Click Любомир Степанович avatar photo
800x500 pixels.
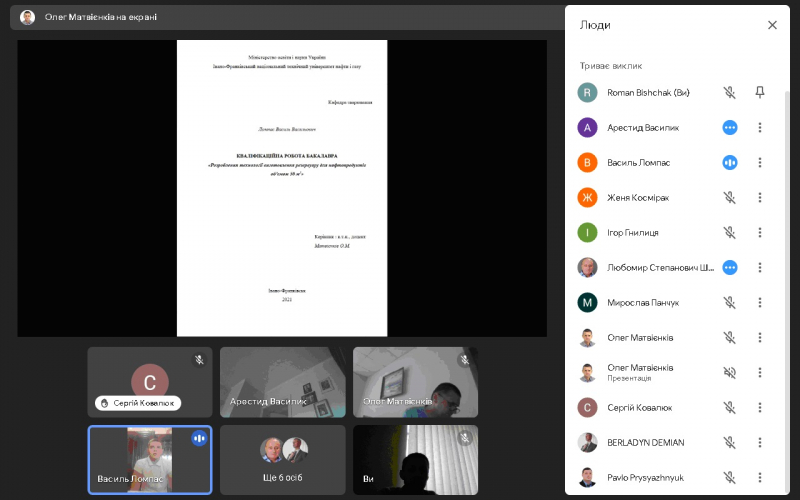coord(587,267)
